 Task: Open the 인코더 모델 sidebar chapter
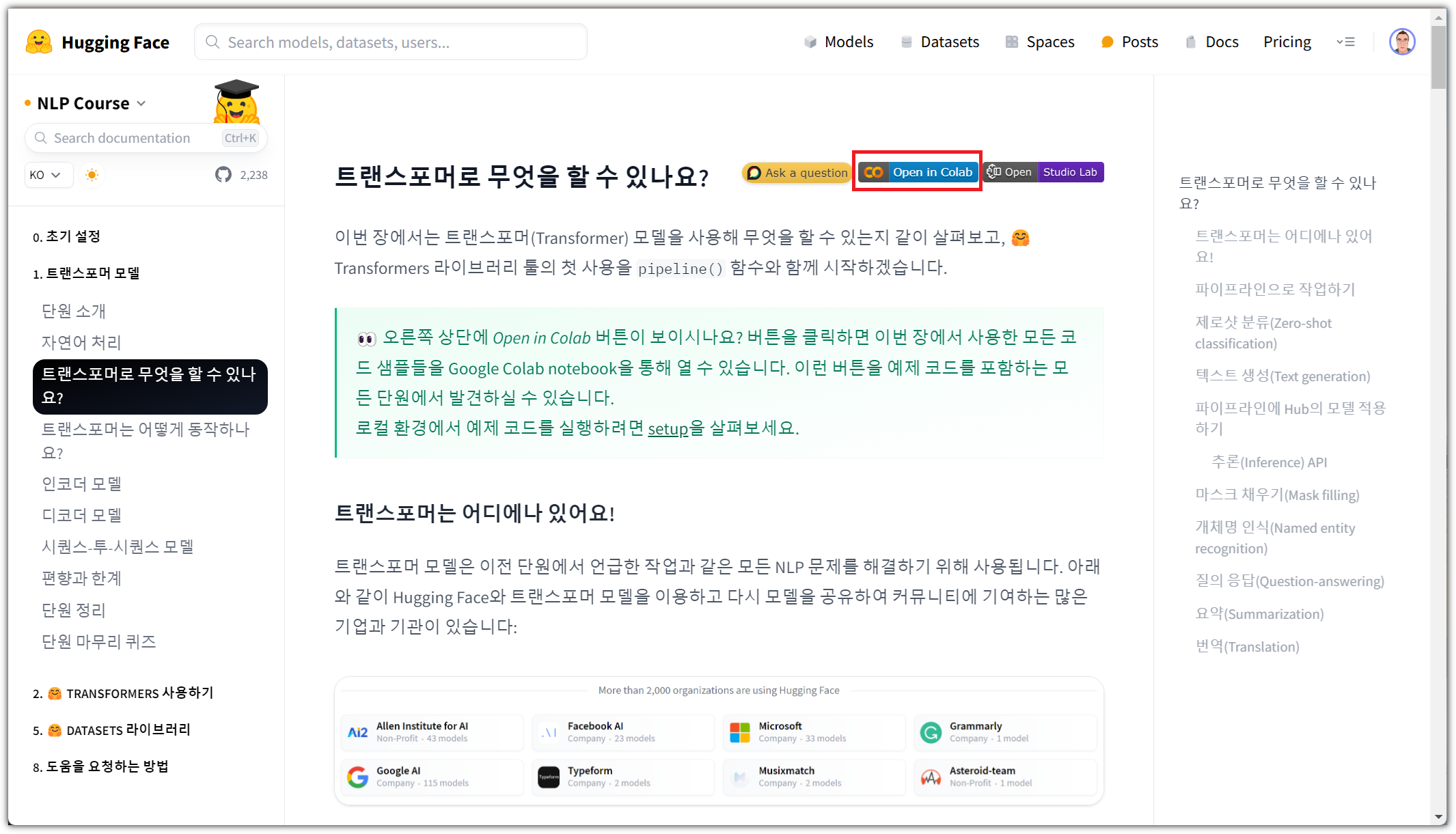[81, 484]
